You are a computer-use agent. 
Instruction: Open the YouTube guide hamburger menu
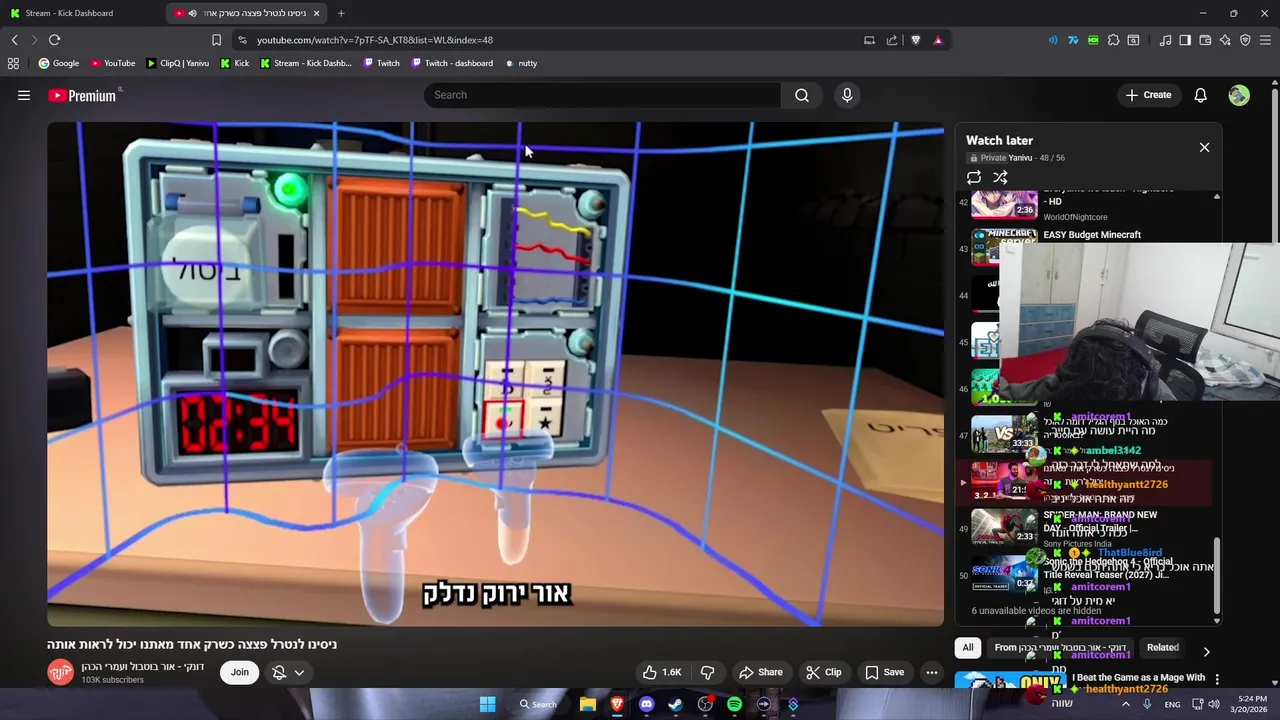24,95
